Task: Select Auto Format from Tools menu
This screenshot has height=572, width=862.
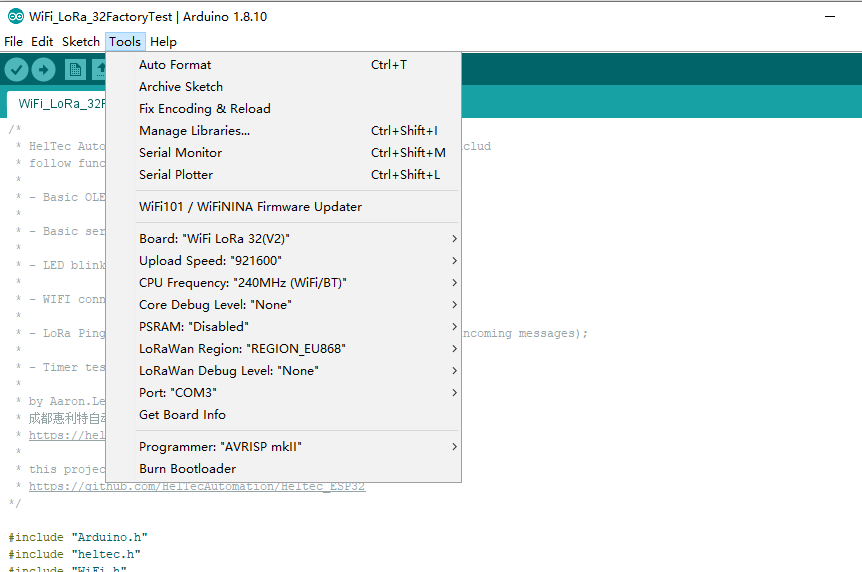Action: pos(175,65)
